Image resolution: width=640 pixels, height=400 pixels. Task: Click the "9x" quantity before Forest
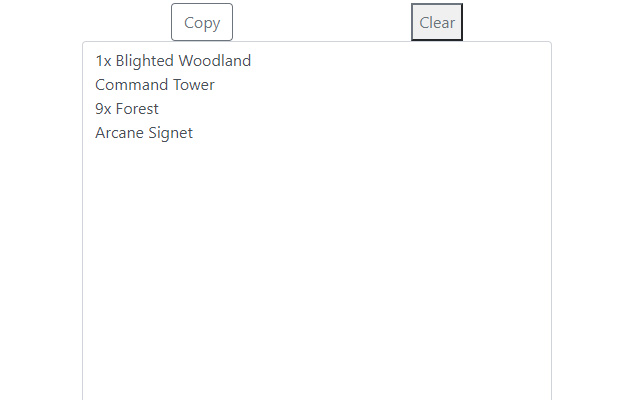[103, 109]
